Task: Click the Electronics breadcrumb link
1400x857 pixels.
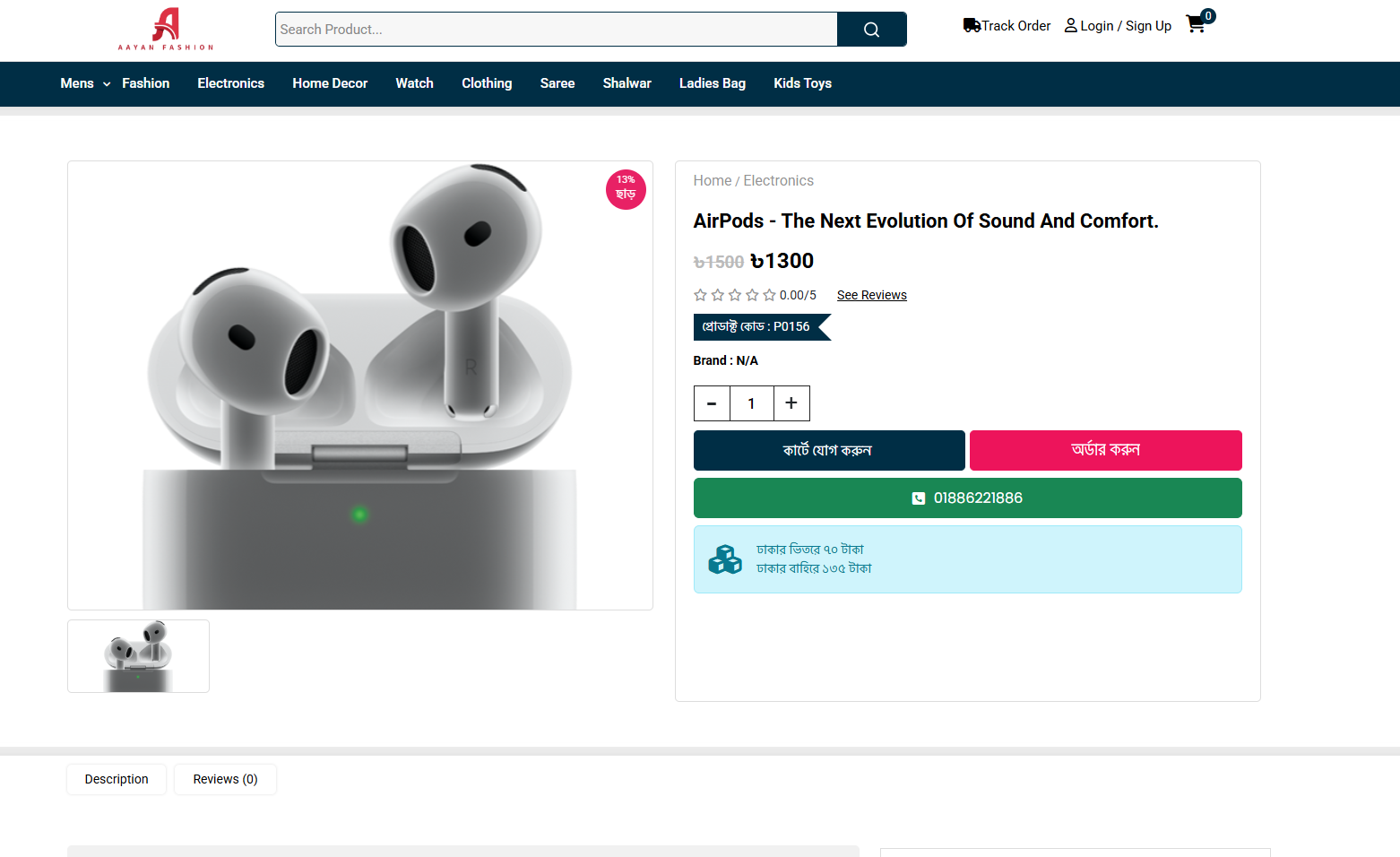Action: [x=778, y=181]
